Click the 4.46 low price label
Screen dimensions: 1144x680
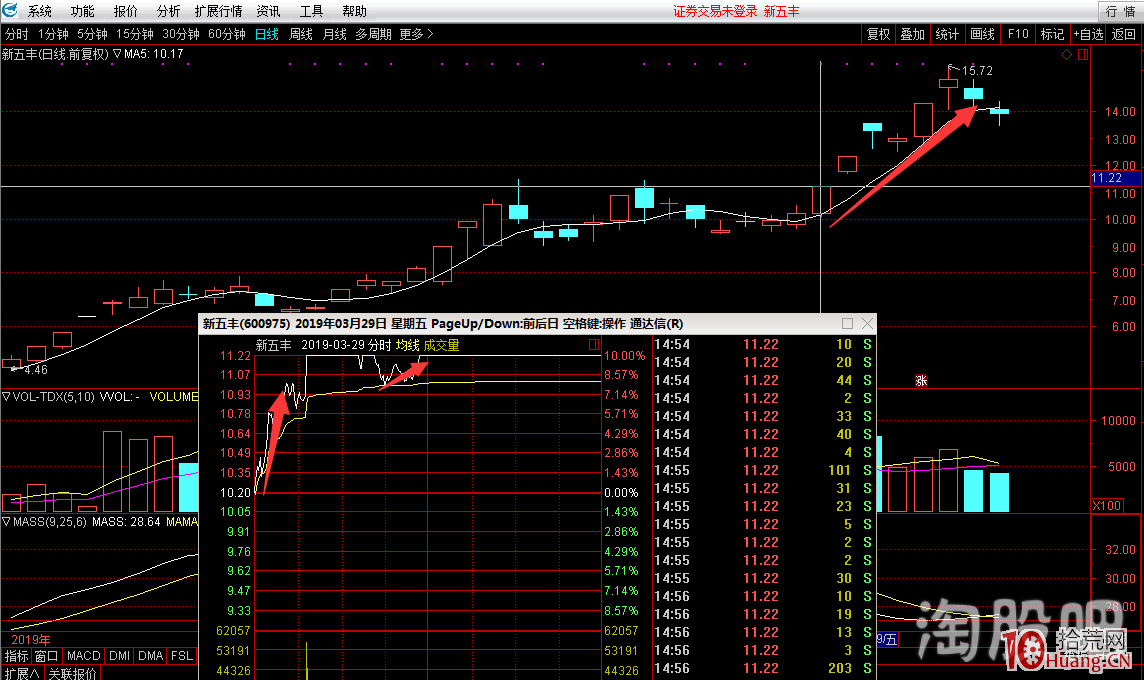pyautogui.click(x=36, y=370)
